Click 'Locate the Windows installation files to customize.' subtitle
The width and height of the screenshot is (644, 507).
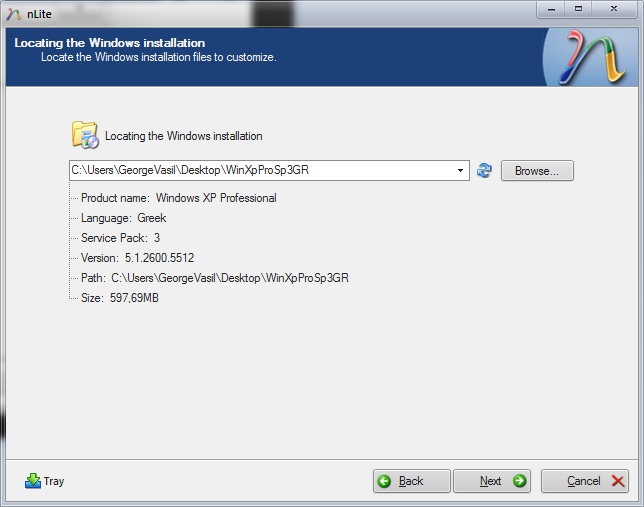tap(159, 57)
